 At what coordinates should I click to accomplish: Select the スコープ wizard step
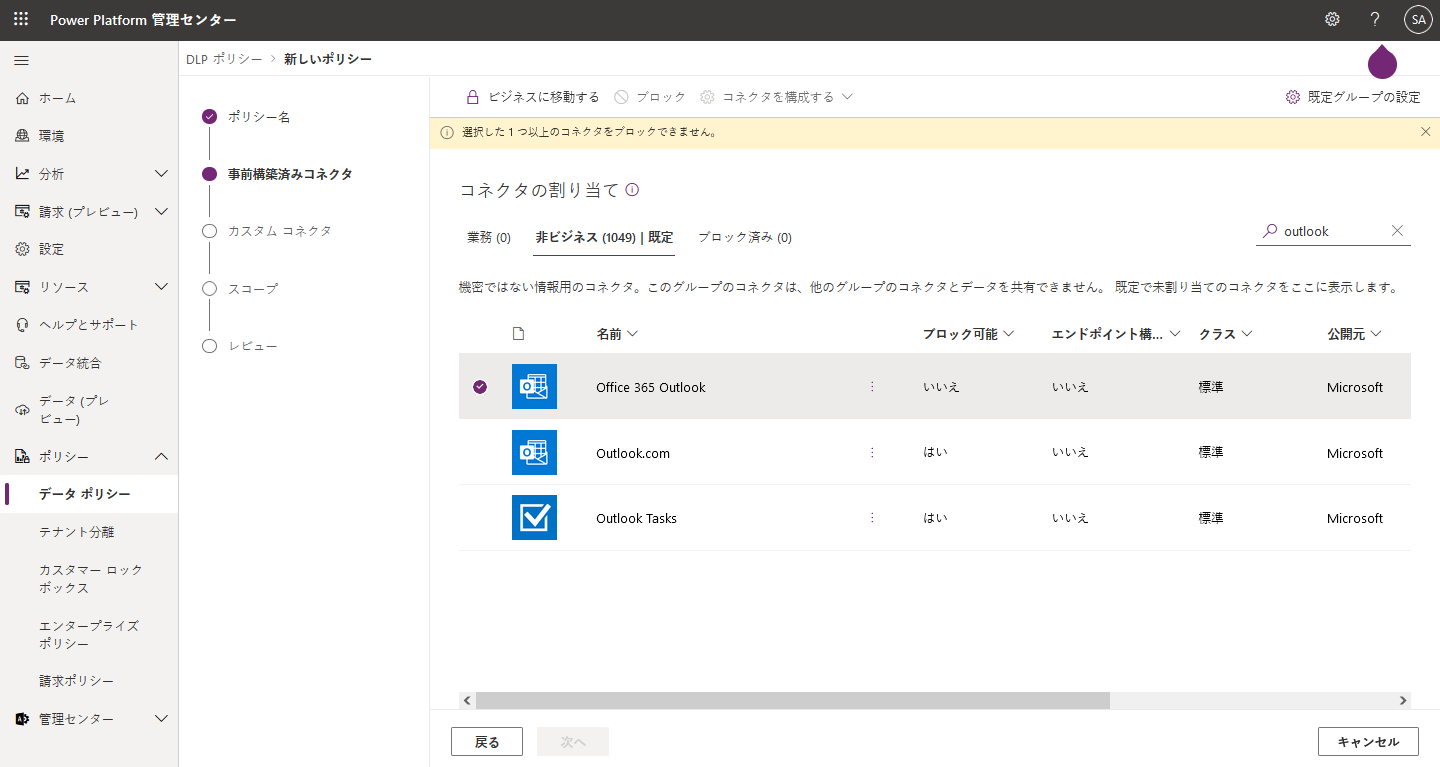coord(252,288)
